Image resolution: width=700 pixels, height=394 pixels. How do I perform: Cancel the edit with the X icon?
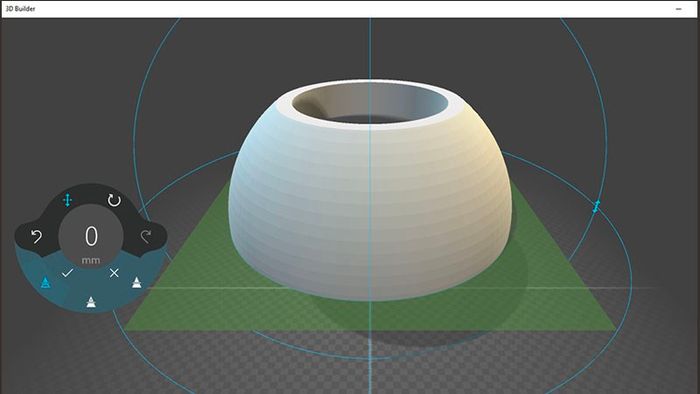pyautogui.click(x=114, y=273)
